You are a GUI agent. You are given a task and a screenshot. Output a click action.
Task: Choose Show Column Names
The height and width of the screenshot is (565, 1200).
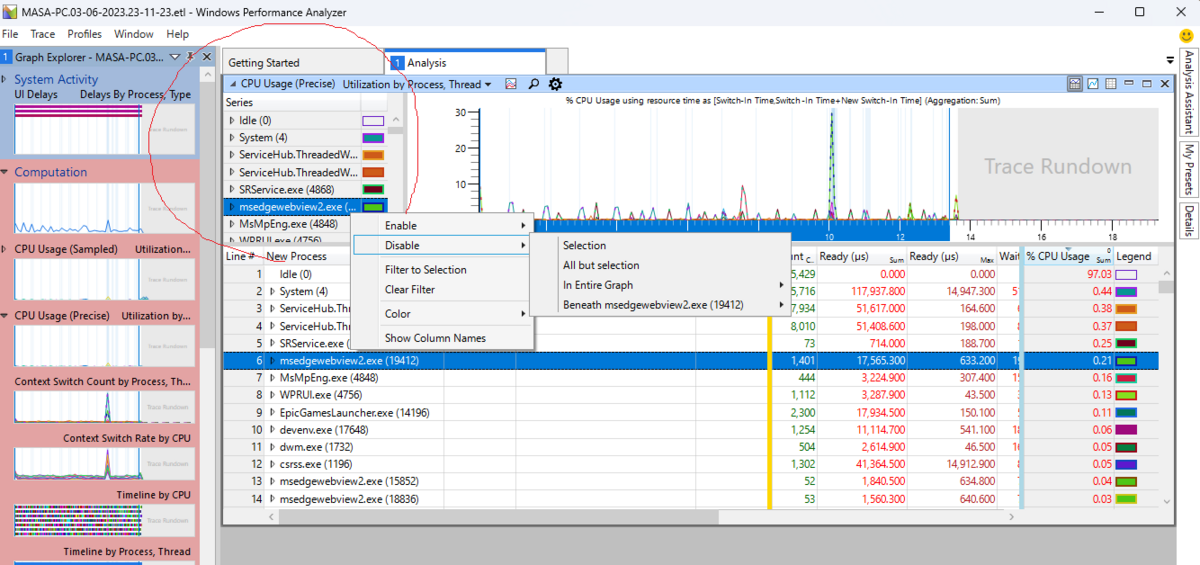click(x=442, y=338)
